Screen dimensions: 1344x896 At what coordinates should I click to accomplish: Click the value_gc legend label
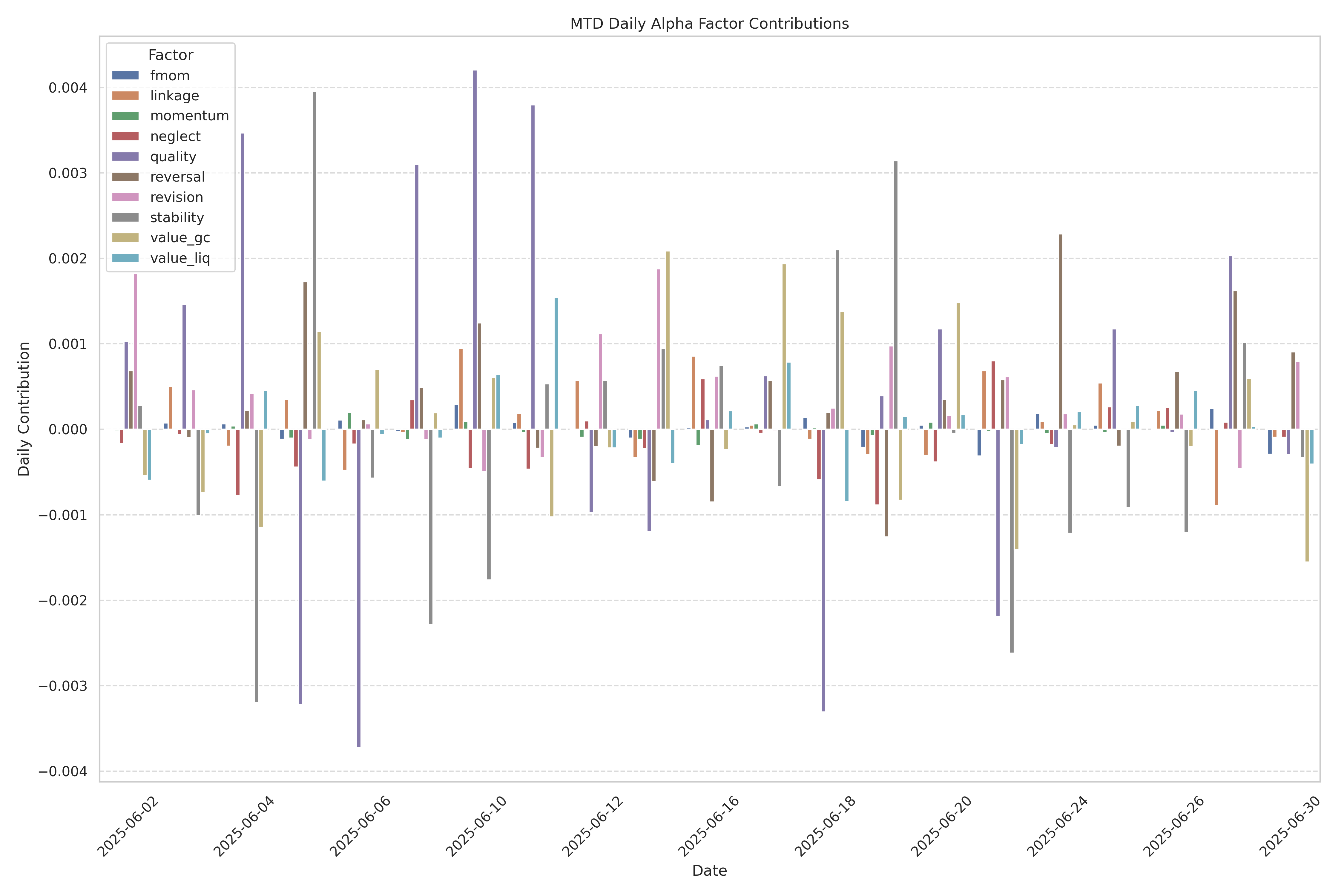tap(179, 238)
